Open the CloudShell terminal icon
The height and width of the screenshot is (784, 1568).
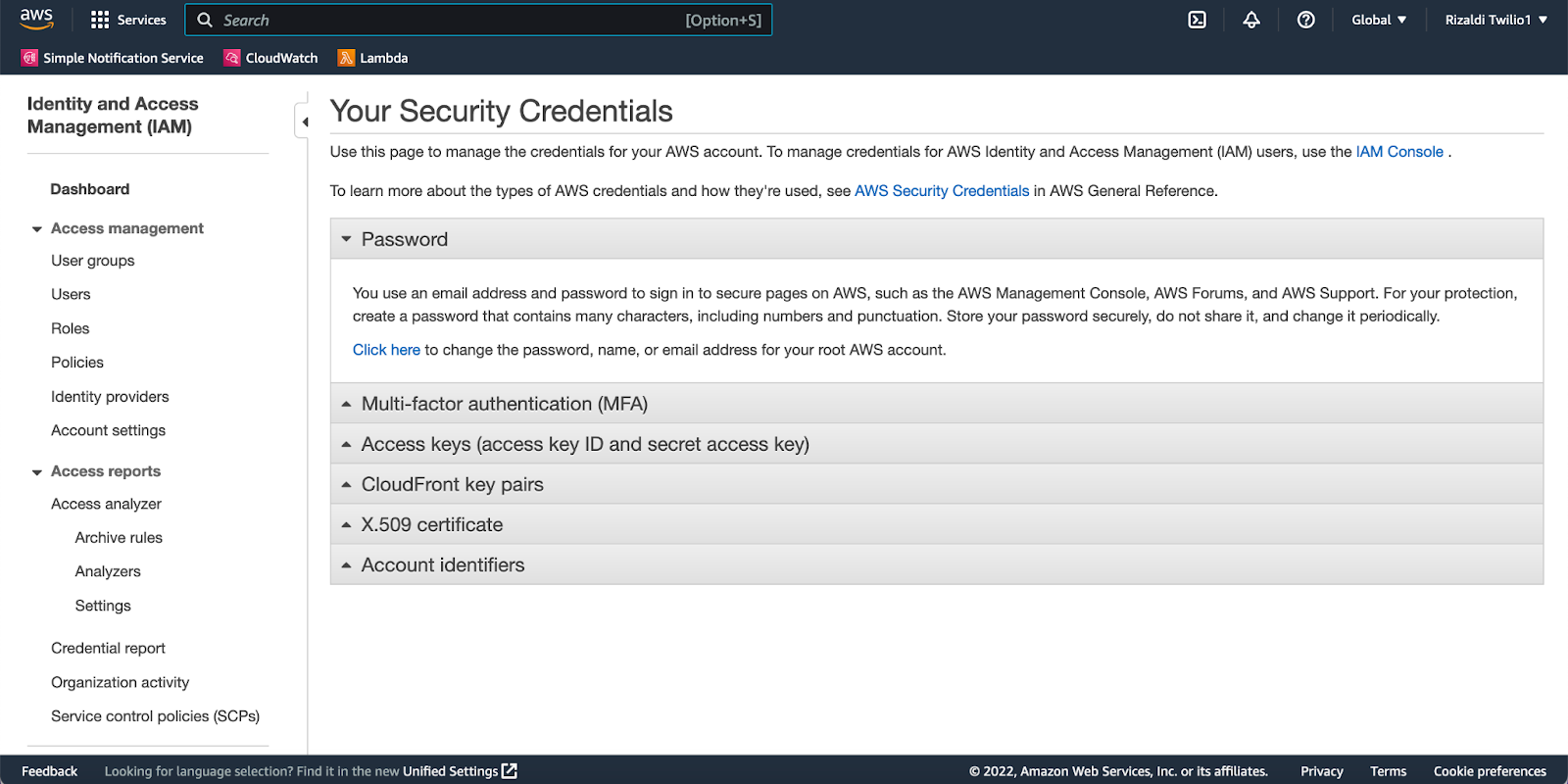tap(1198, 20)
